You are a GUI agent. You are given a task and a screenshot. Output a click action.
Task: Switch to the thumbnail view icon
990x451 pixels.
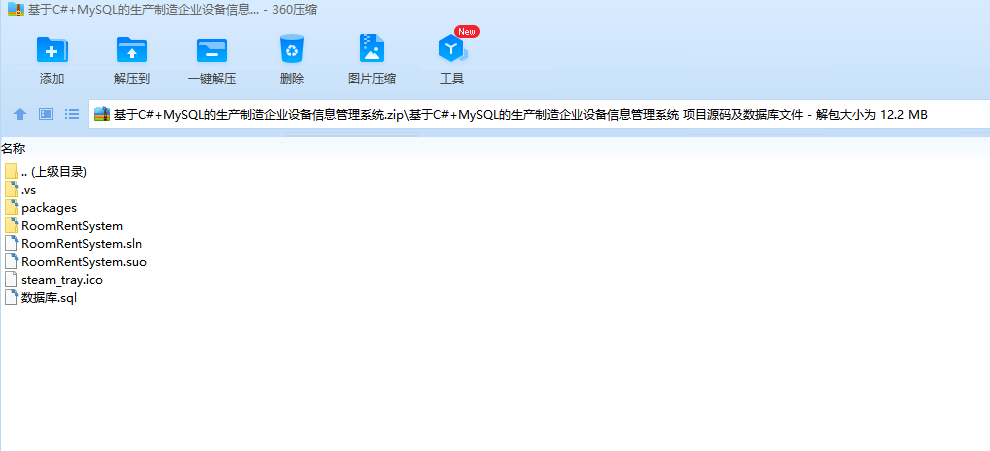point(46,114)
